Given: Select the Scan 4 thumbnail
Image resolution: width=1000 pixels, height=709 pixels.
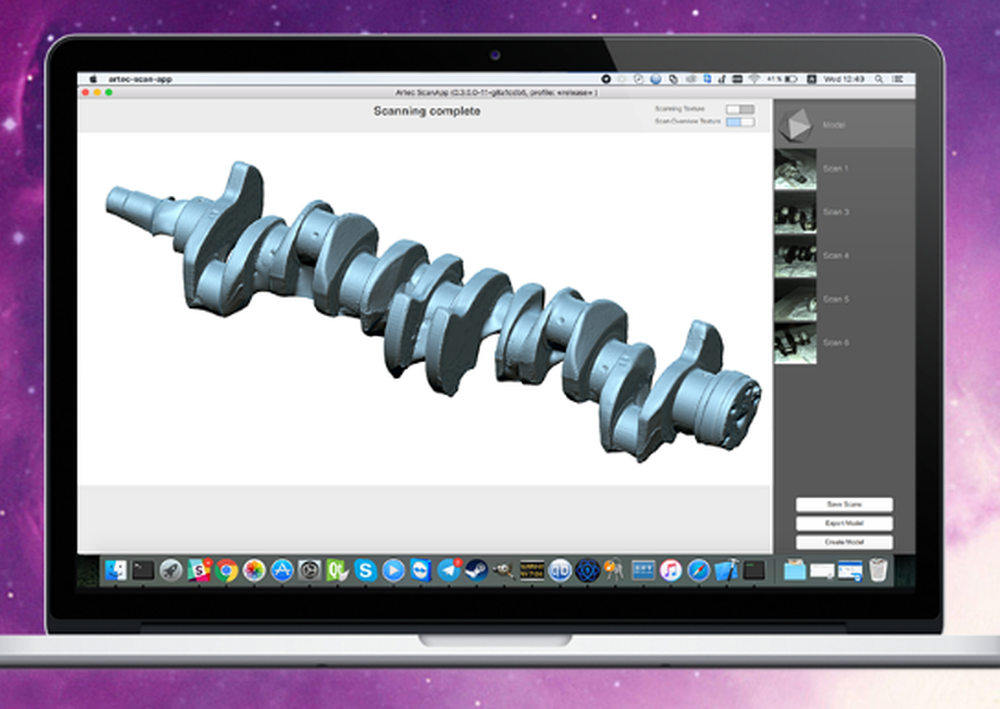Looking at the screenshot, I should [x=795, y=256].
